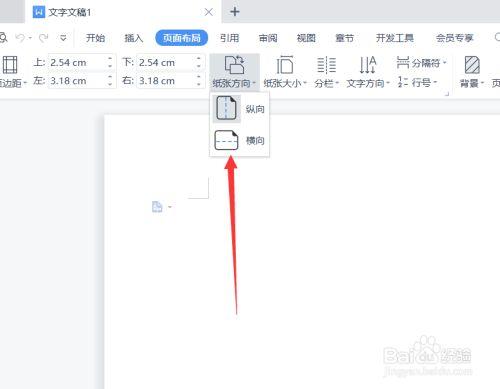The height and width of the screenshot is (389, 500).
Task: Open the 分隔符 breaks dropdown
Action: (421, 62)
